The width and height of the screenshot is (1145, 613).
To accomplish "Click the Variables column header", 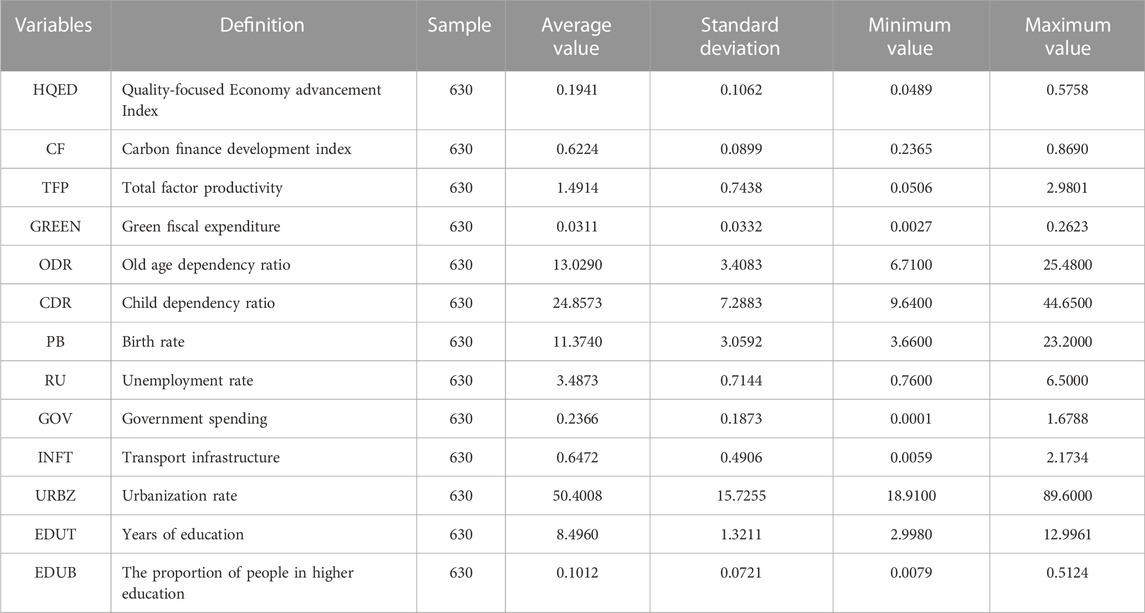I will click(x=54, y=25).
